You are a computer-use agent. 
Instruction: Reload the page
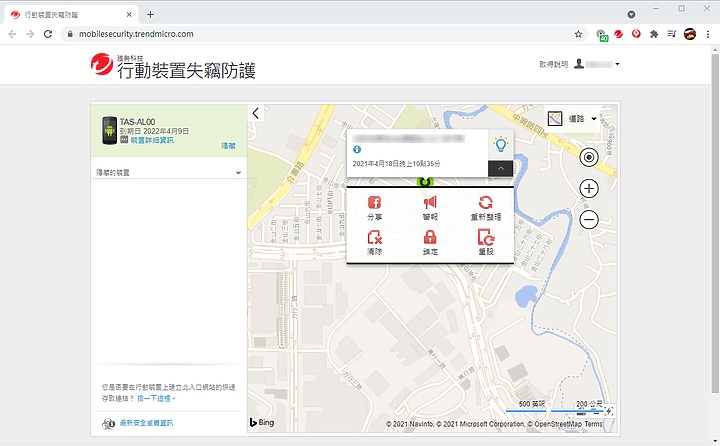[x=48, y=34]
